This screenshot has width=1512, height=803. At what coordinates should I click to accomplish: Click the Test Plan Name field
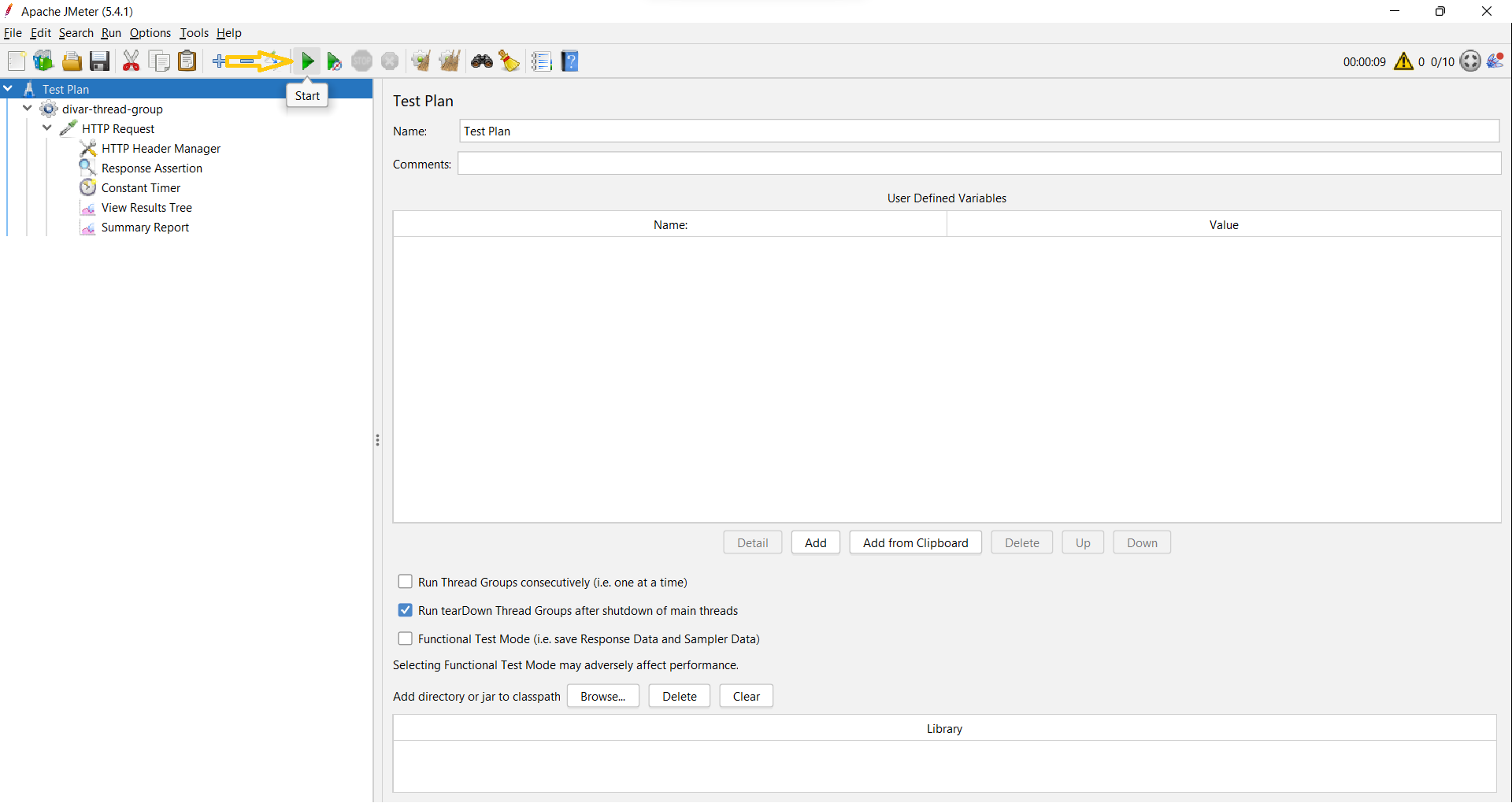980,131
